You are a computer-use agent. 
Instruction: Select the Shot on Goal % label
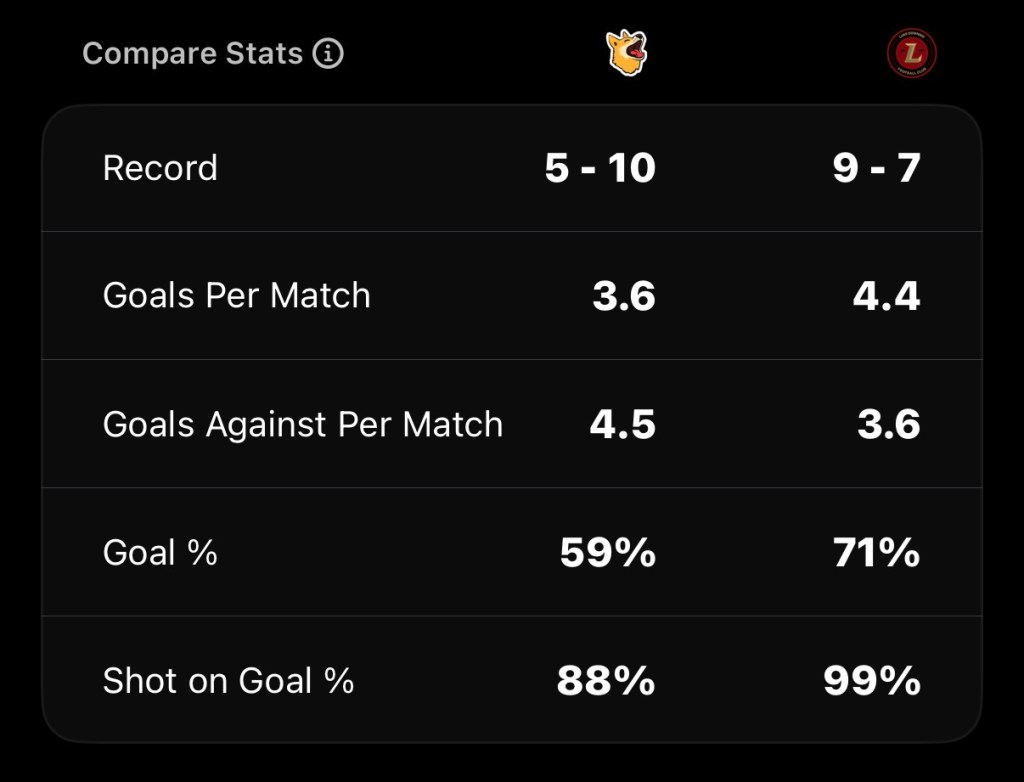click(228, 681)
